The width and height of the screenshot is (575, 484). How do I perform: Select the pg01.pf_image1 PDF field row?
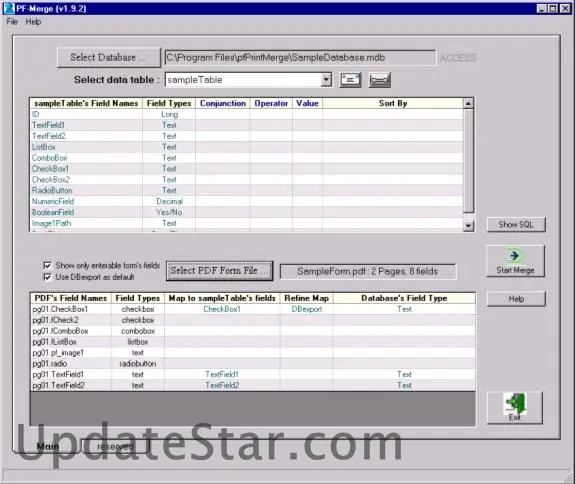[x=253, y=353]
